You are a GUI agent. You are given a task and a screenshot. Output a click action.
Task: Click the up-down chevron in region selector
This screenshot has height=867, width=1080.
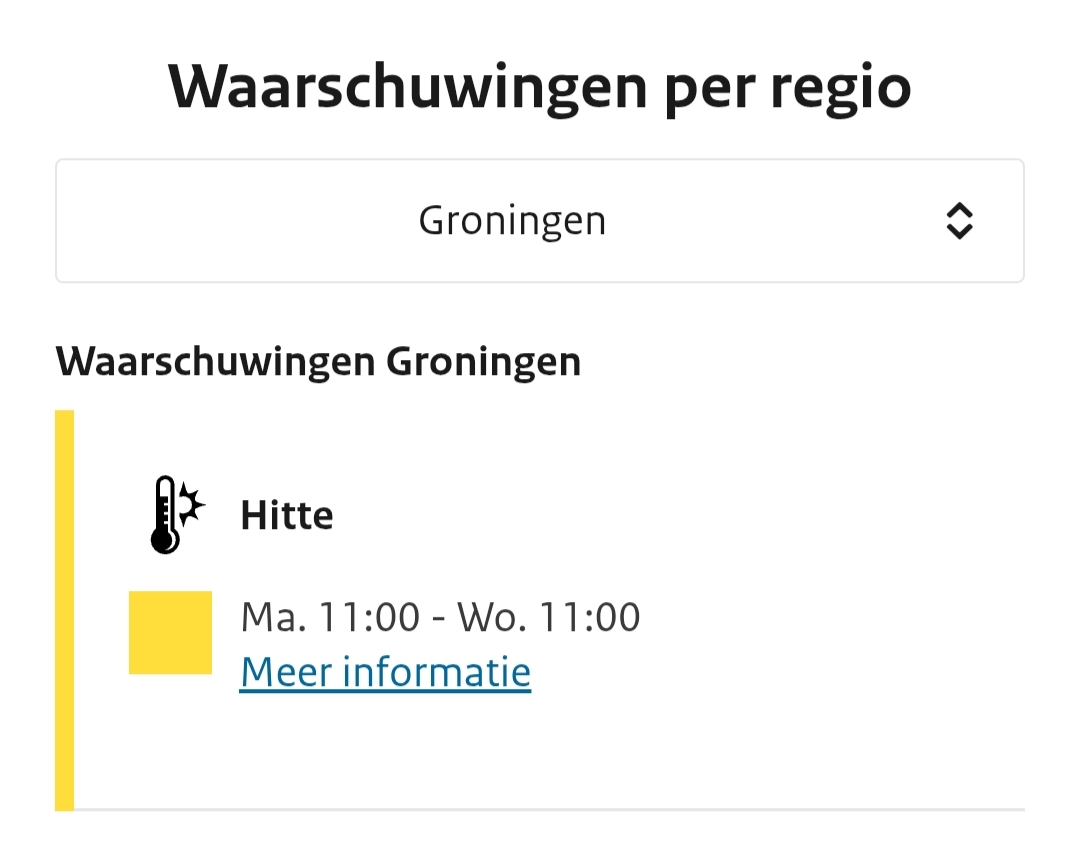pyautogui.click(x=959, y=221)
